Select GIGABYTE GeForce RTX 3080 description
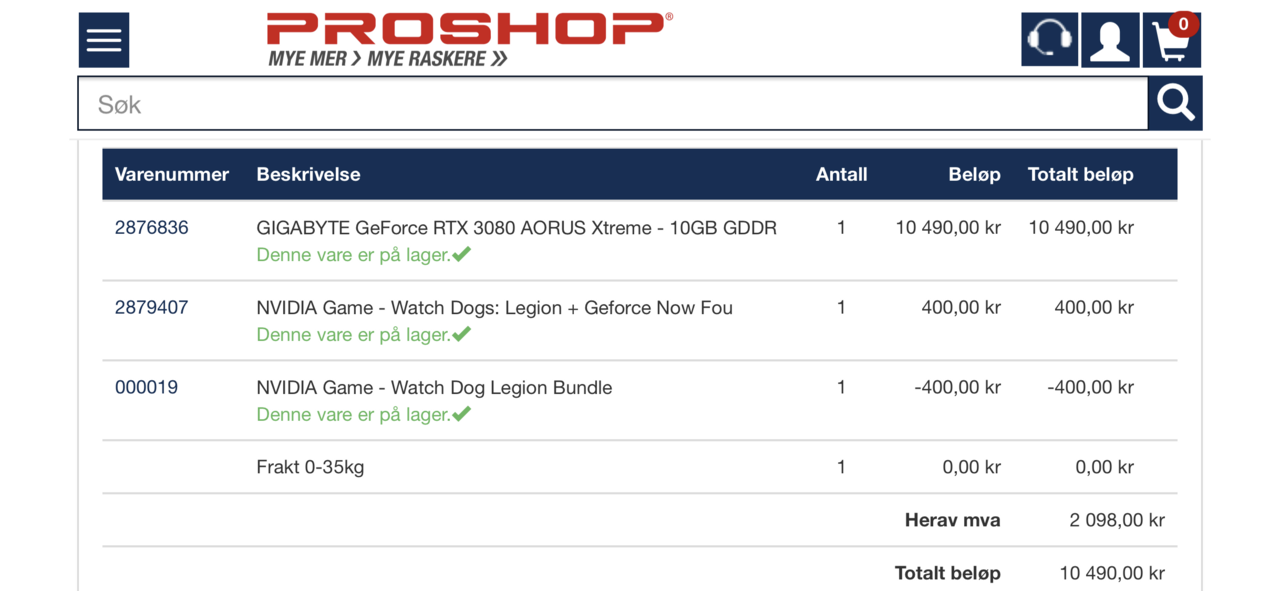This screenshot has width=1280, height=591. point(516,227)
